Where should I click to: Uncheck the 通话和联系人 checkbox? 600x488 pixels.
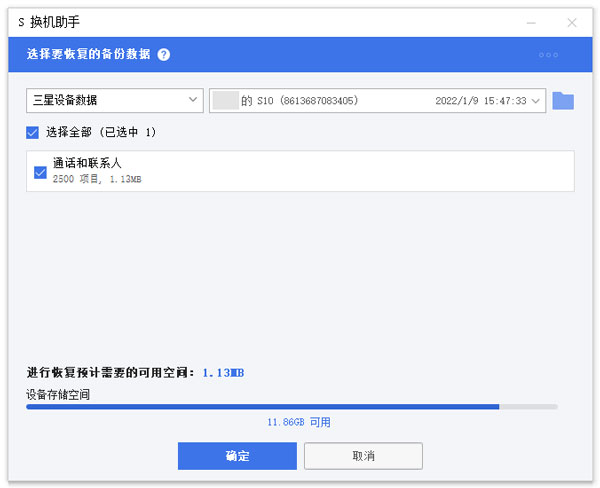40,172
